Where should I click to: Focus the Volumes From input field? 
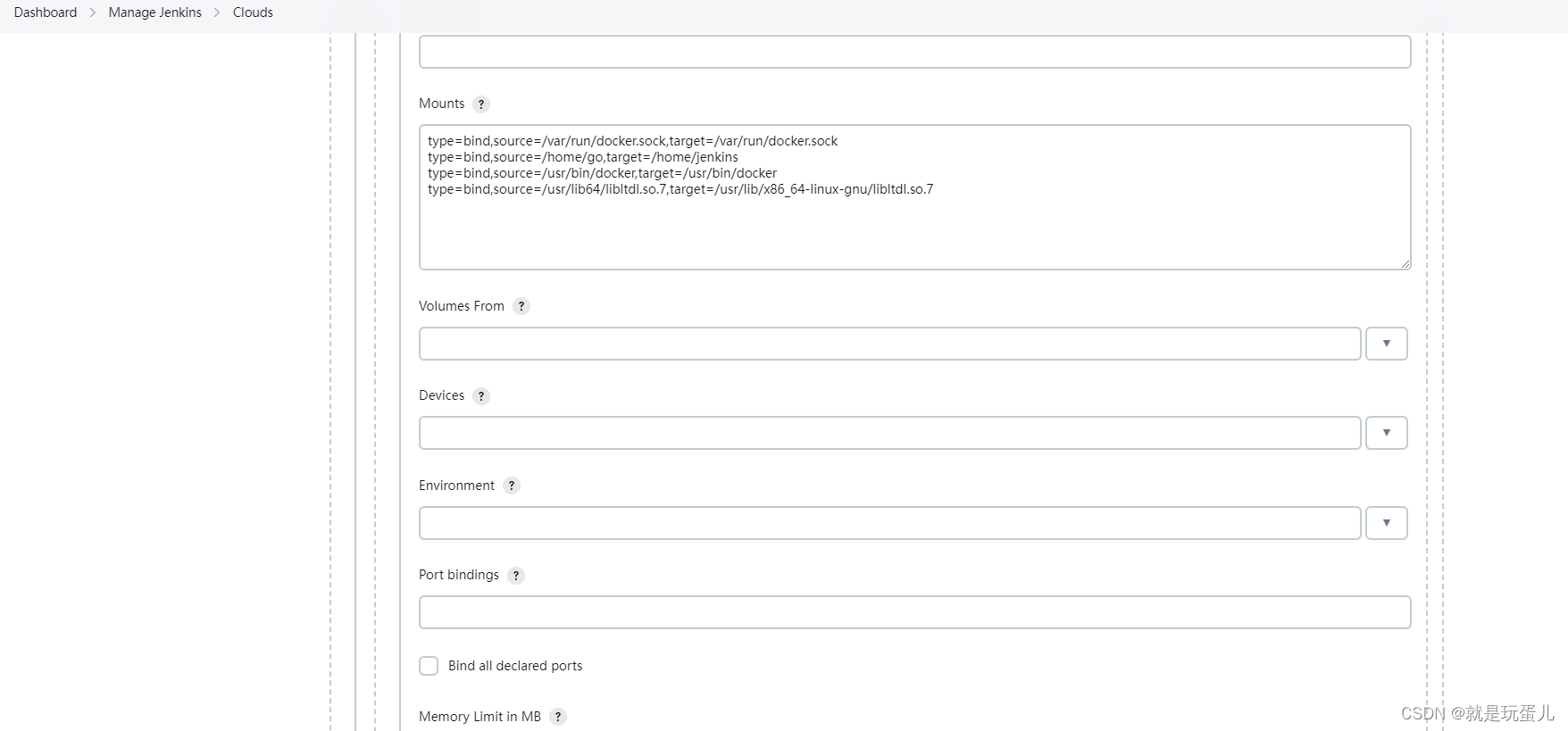click(889, 344)
